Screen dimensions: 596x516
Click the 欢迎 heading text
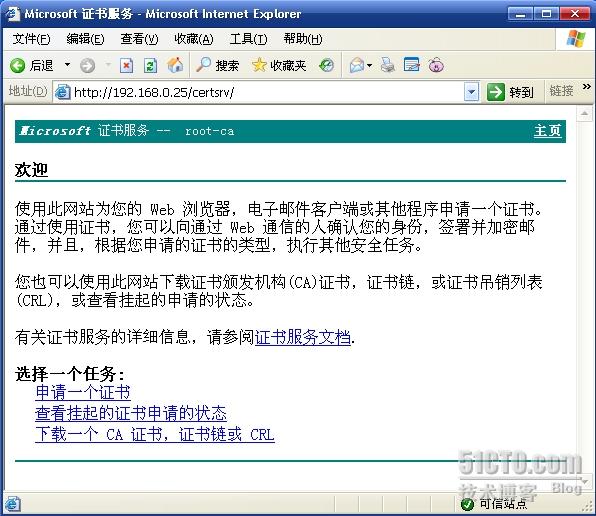click(x=31, y=169)
